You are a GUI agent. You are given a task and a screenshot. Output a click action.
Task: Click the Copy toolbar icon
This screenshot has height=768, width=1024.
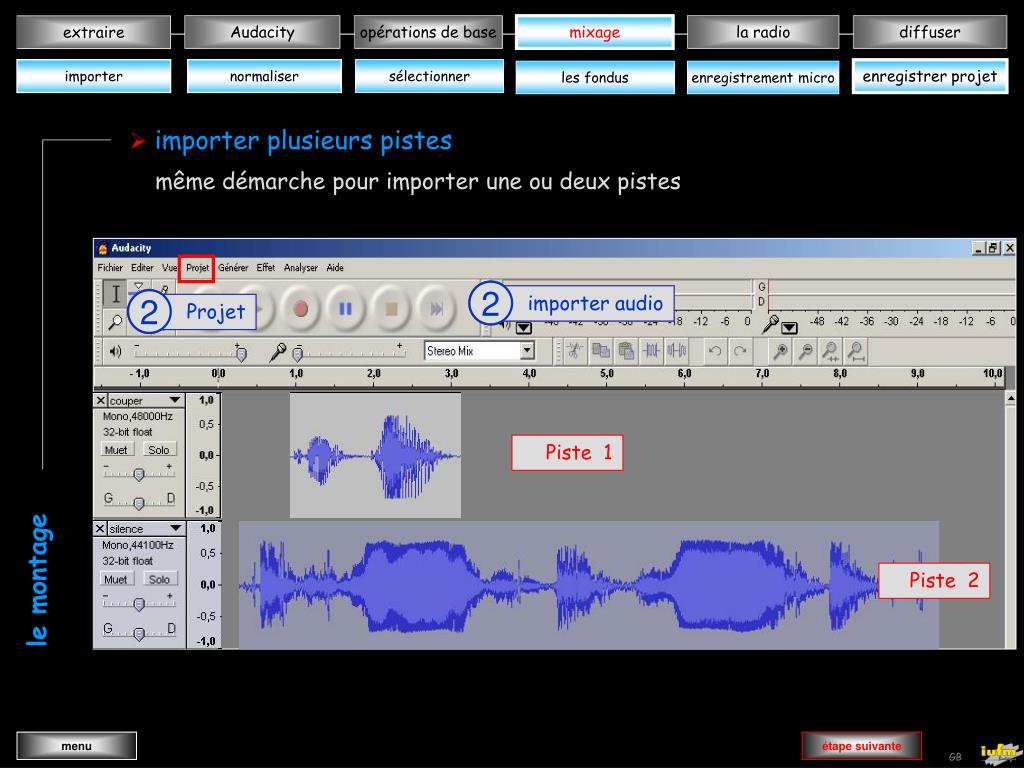click(x=600, y=351)
